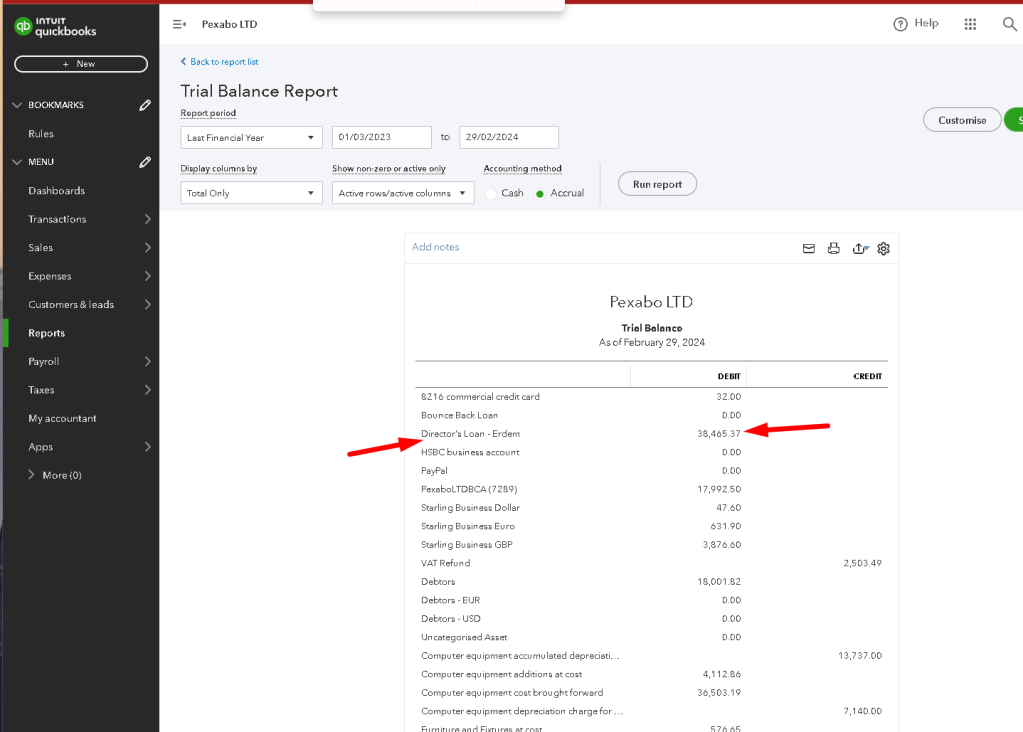
Task: Open the Help question mark icon
Action: point(900,24)
